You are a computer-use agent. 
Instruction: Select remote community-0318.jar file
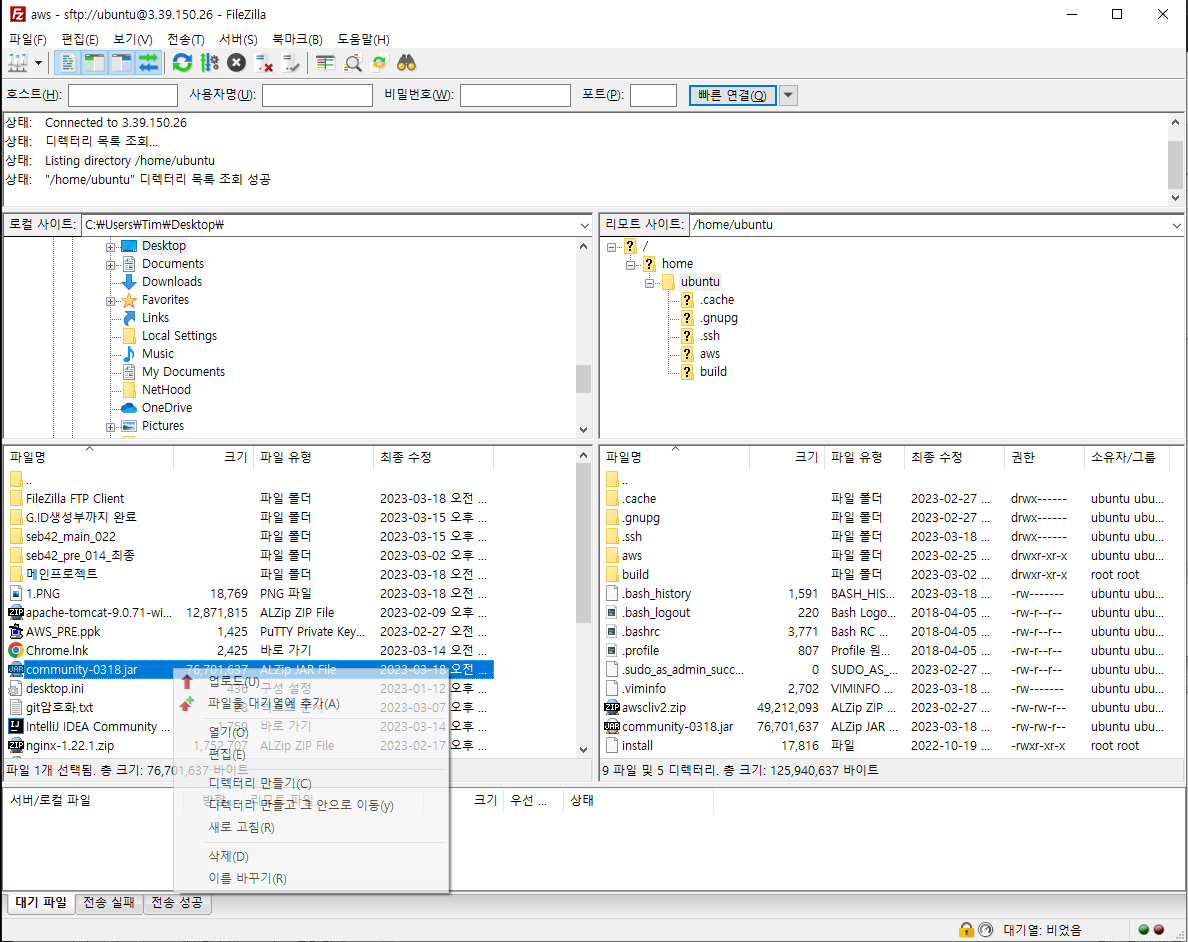677,727
